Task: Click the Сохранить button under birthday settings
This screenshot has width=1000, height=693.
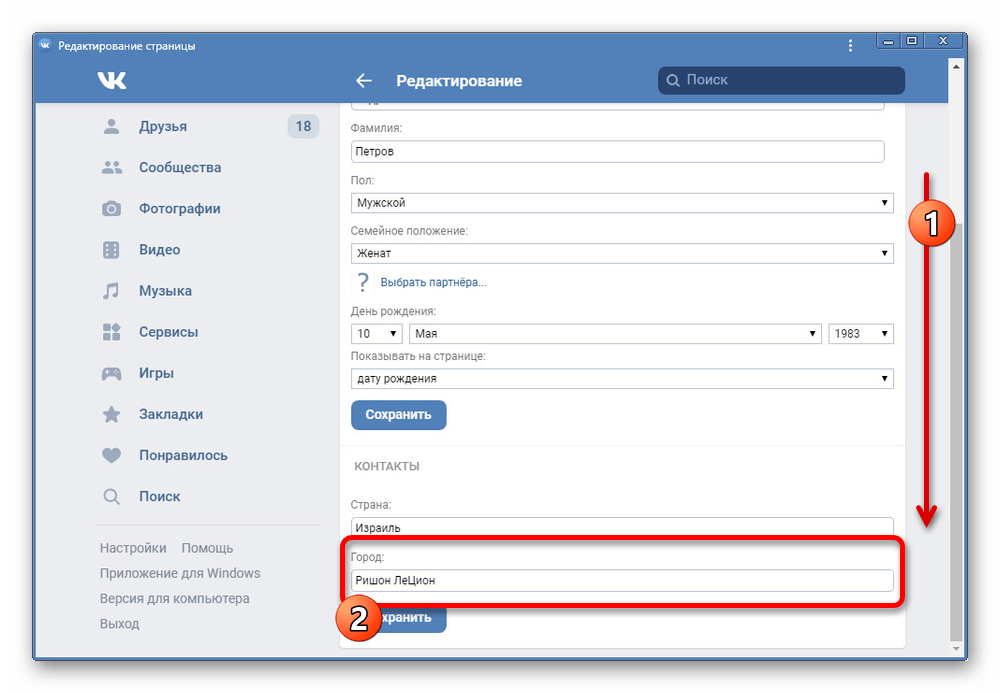Action: pos(399,415)
